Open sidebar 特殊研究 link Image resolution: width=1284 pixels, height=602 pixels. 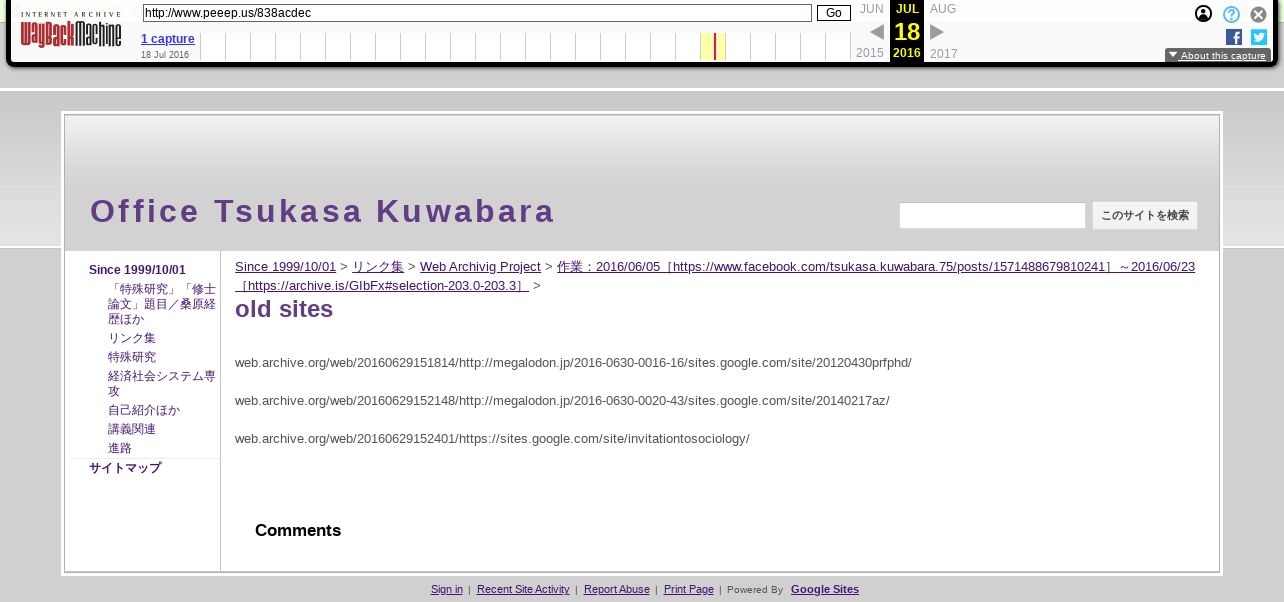[x=132, y=357]
